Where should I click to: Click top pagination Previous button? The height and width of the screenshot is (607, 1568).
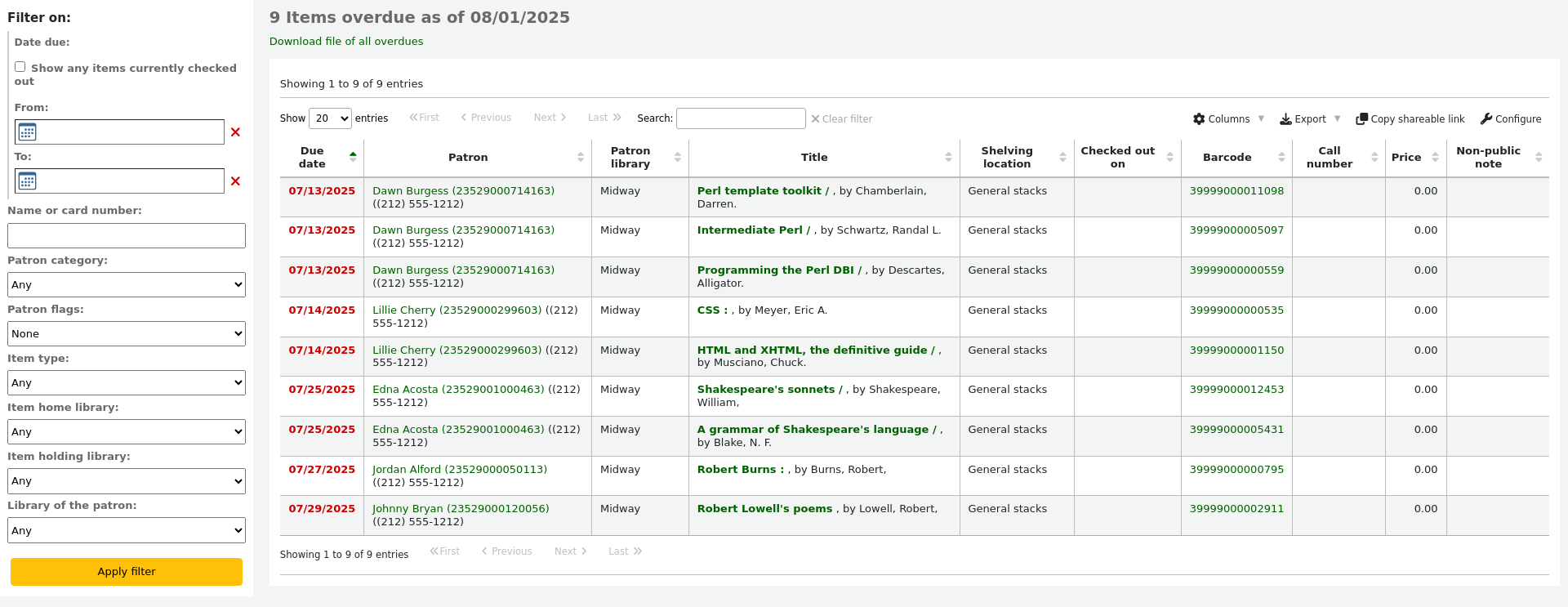pos(487,118)
